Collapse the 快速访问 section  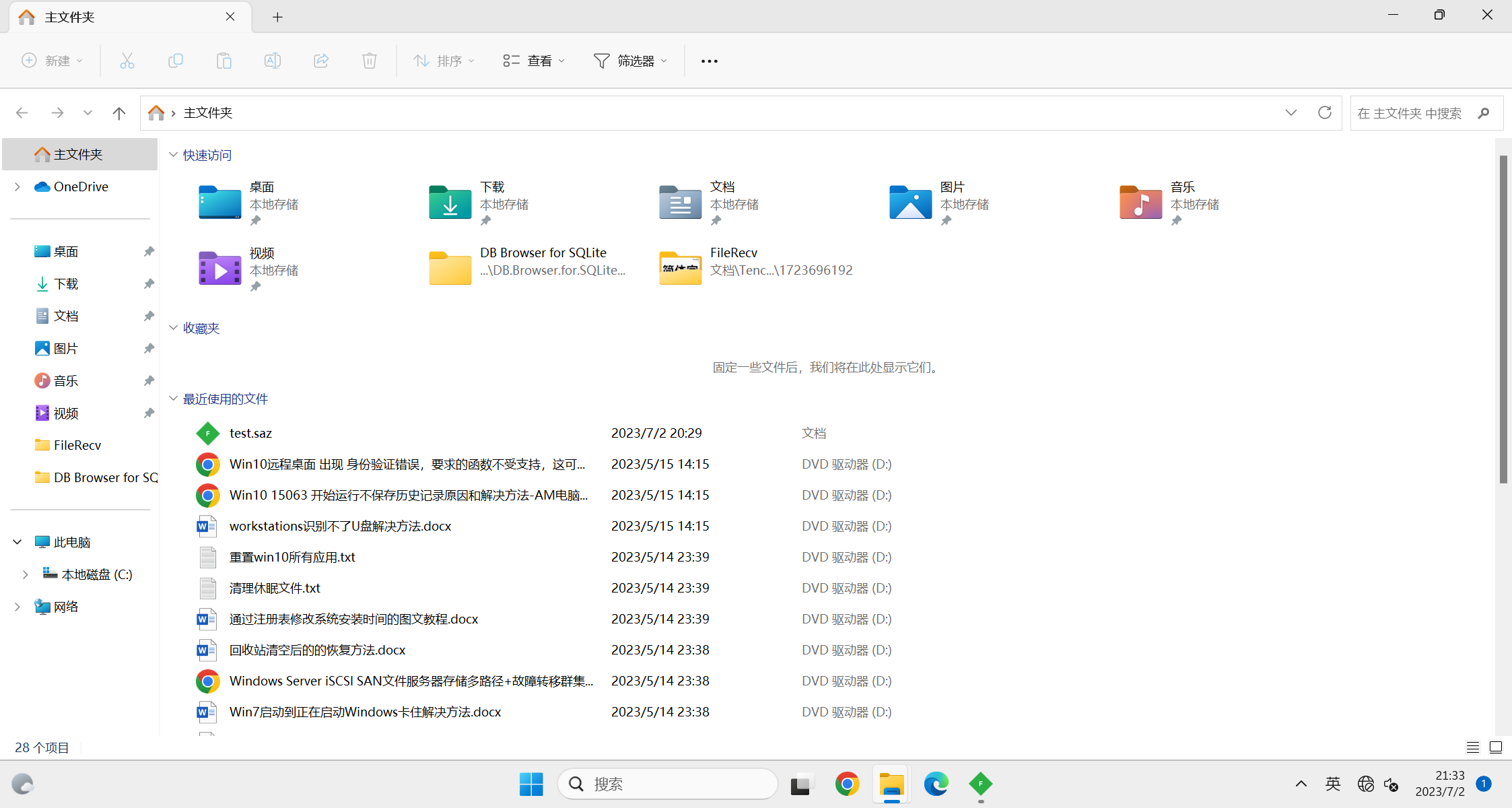173,155
